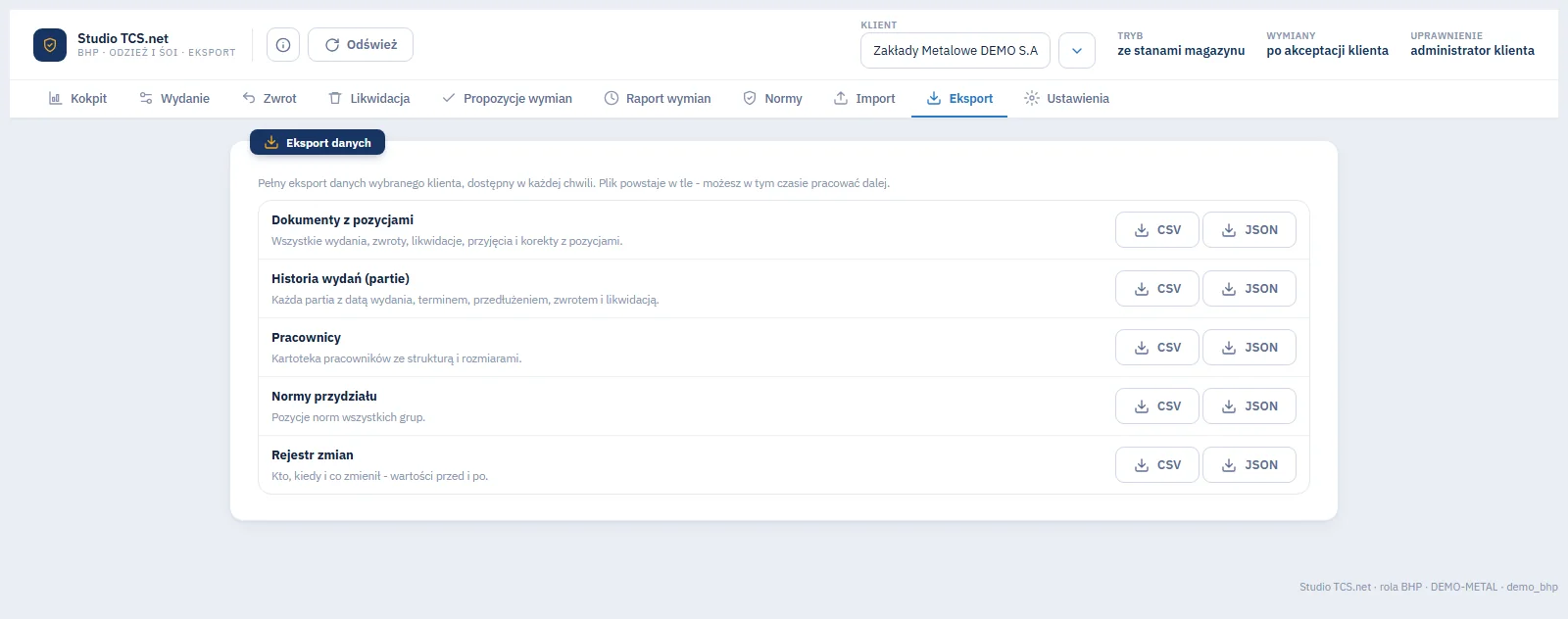Go to the Kokpit tab

click(77, 99)
